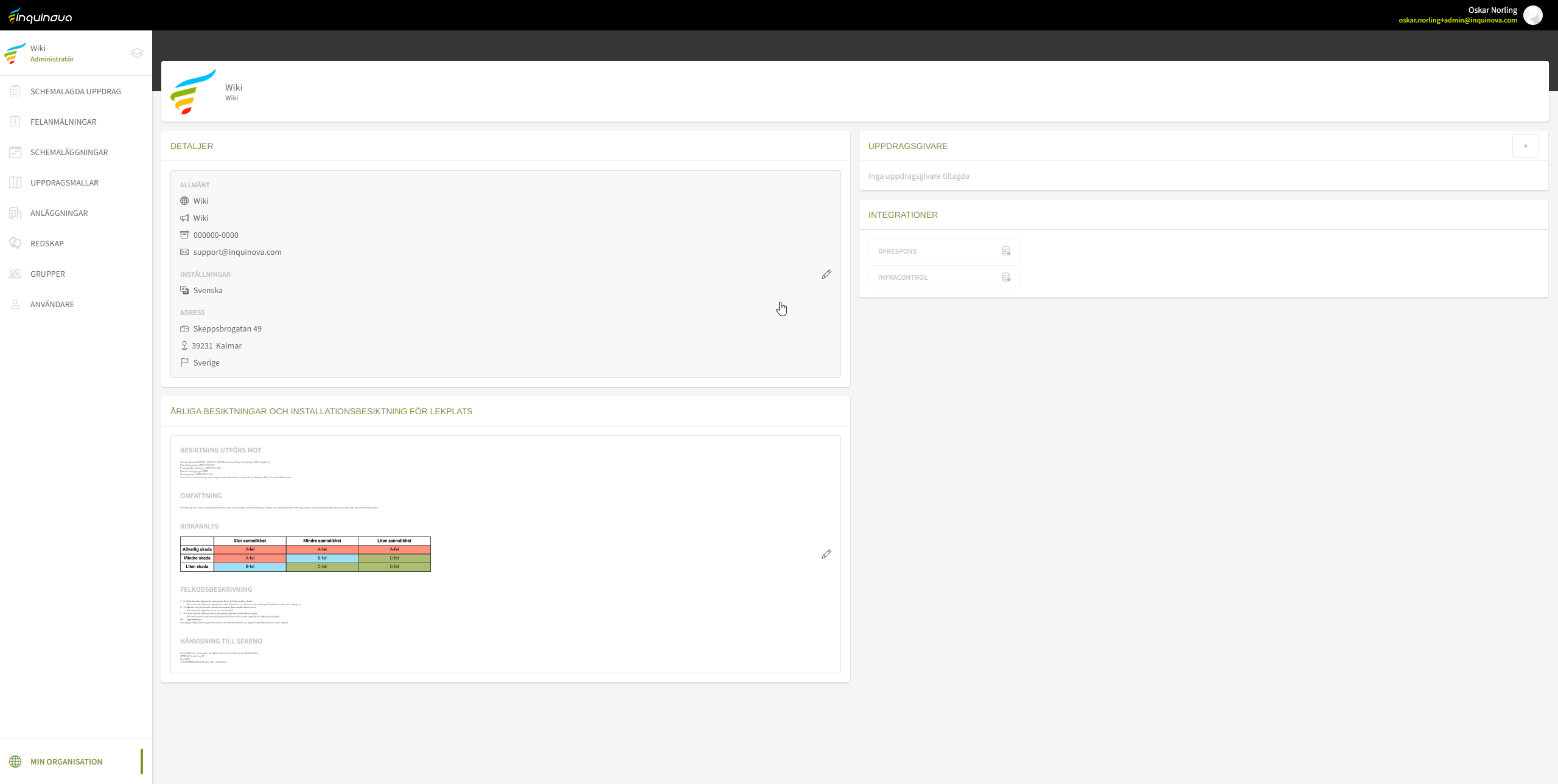Click the database icon on INFRACONTROL integration
Screen dimensions: 1558x784
pyautogui.click(x=1006, y=277)
